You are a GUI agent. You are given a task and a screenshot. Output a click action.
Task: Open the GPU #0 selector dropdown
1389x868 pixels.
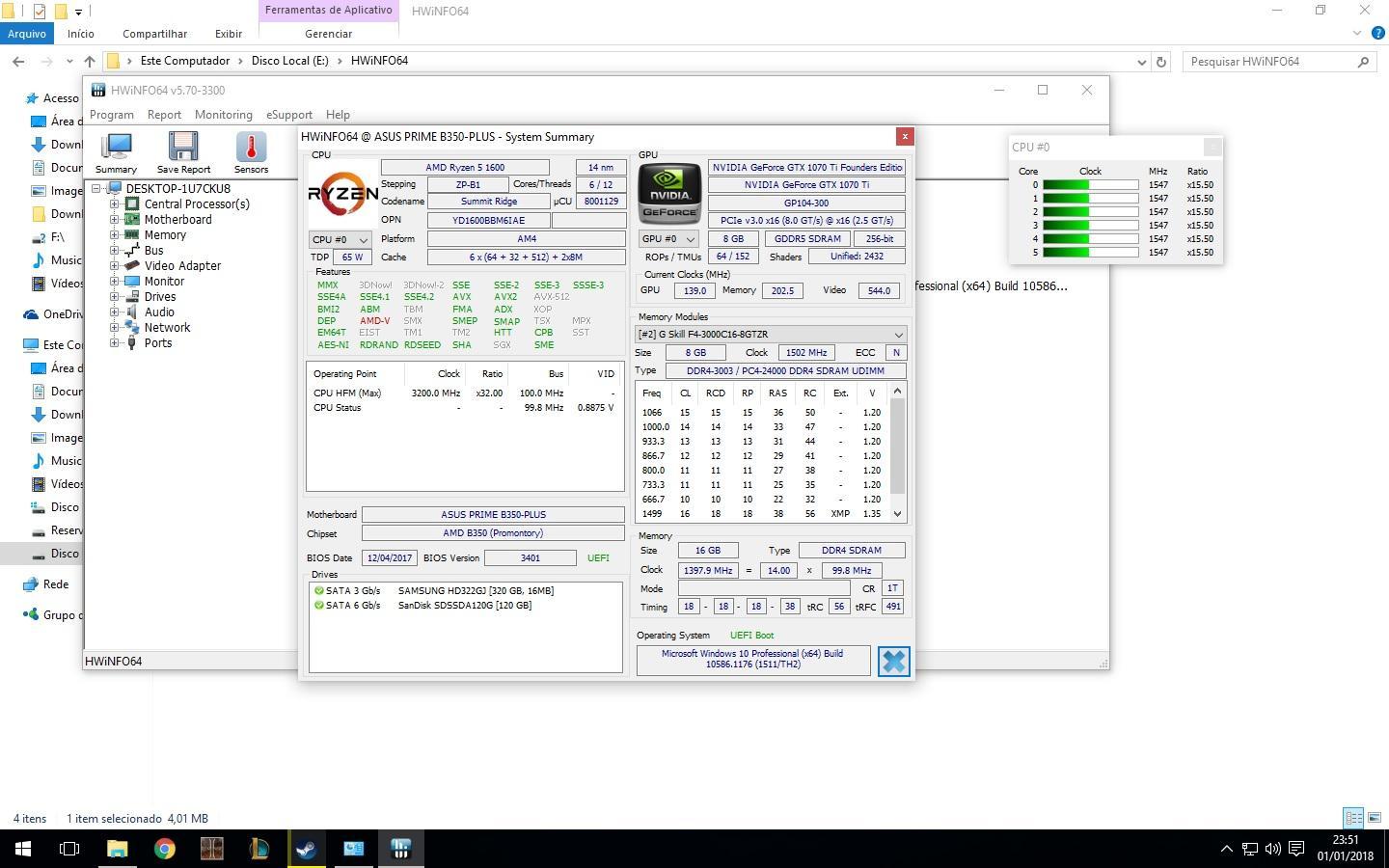[x=668, y=239]
